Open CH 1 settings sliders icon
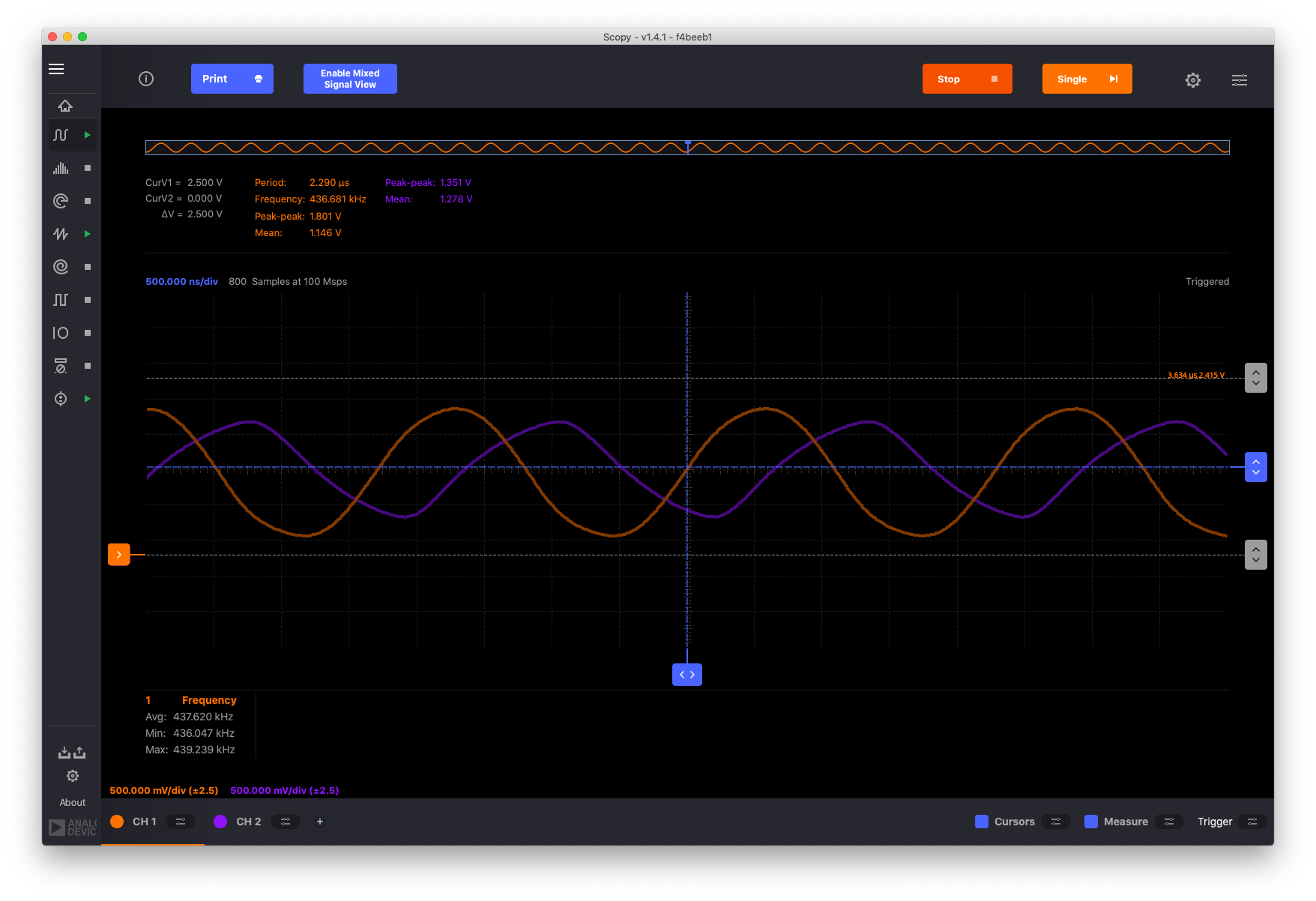This screenshot has width=1316, height=901. [x=181, y=822]
